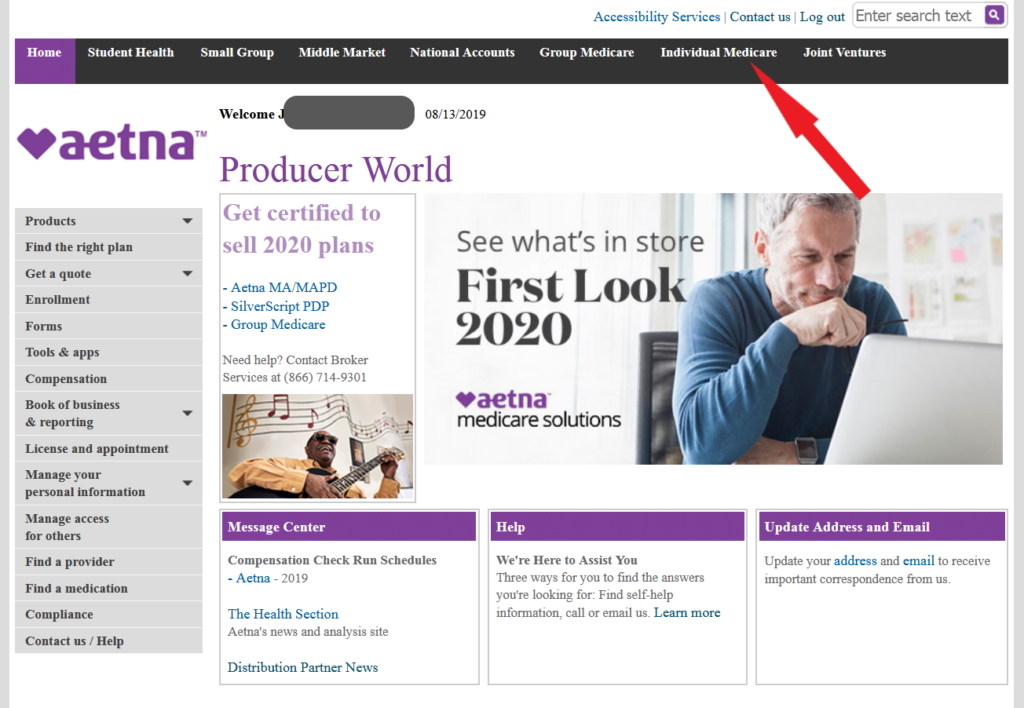Switch to the Group Medicare tab
Screen dimensions: 1024x708
pos(586,53)
